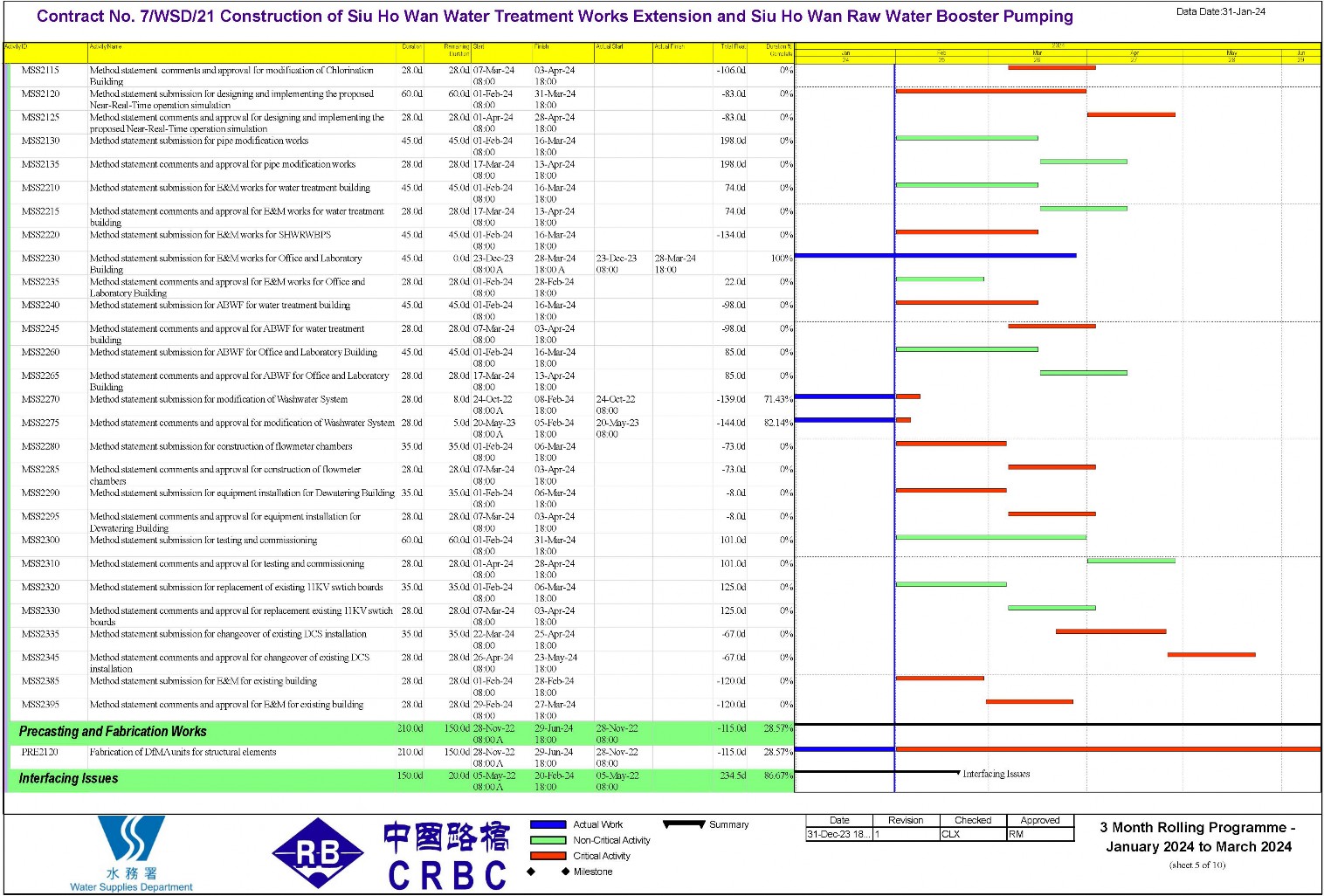Click the Data Date 31-Jan-24 label
1324x896 pixels.
[x=1221, y=11]
